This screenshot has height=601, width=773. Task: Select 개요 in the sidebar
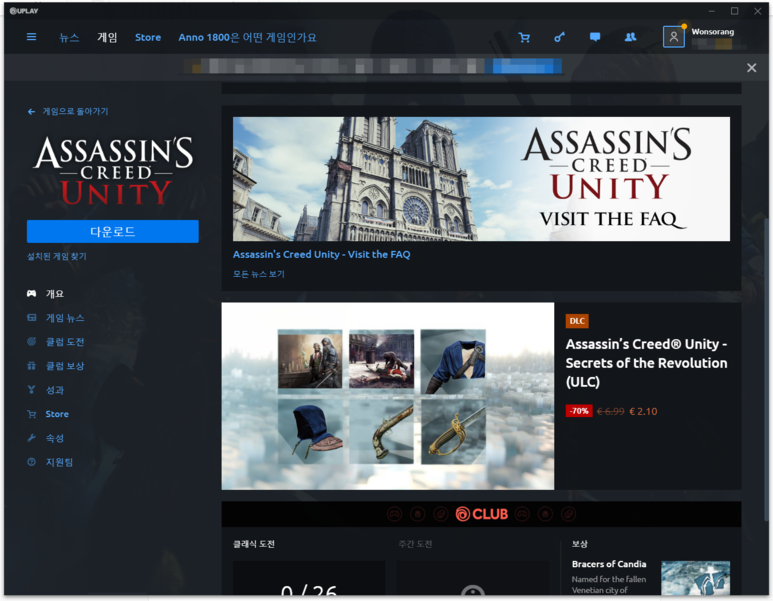(x=55, y=293)
